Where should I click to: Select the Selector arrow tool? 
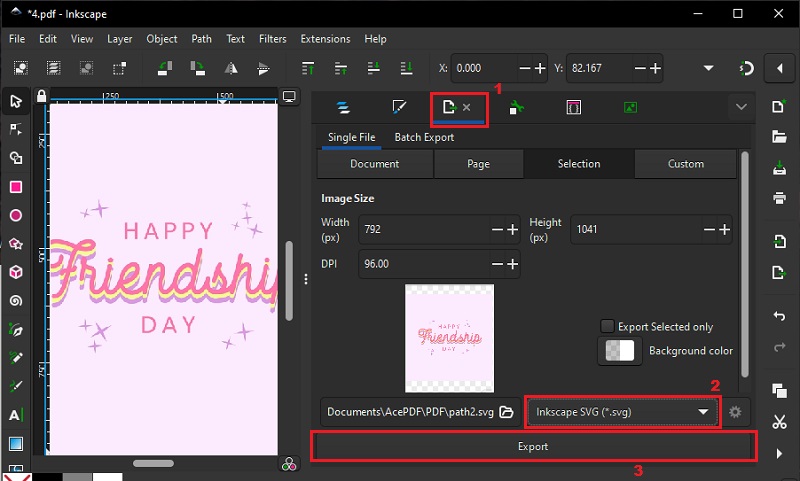16,101
